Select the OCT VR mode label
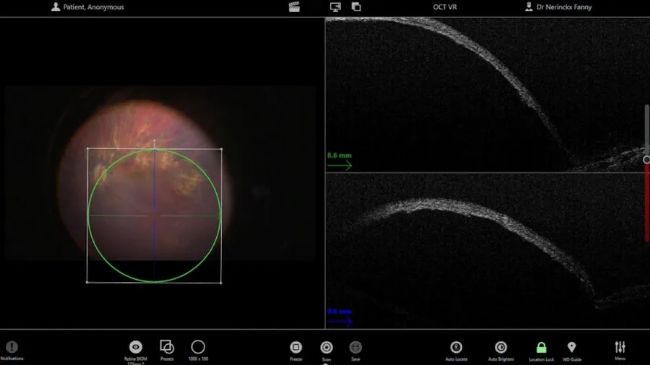This screenshot has height=365, width=650. tap(445, 7)
